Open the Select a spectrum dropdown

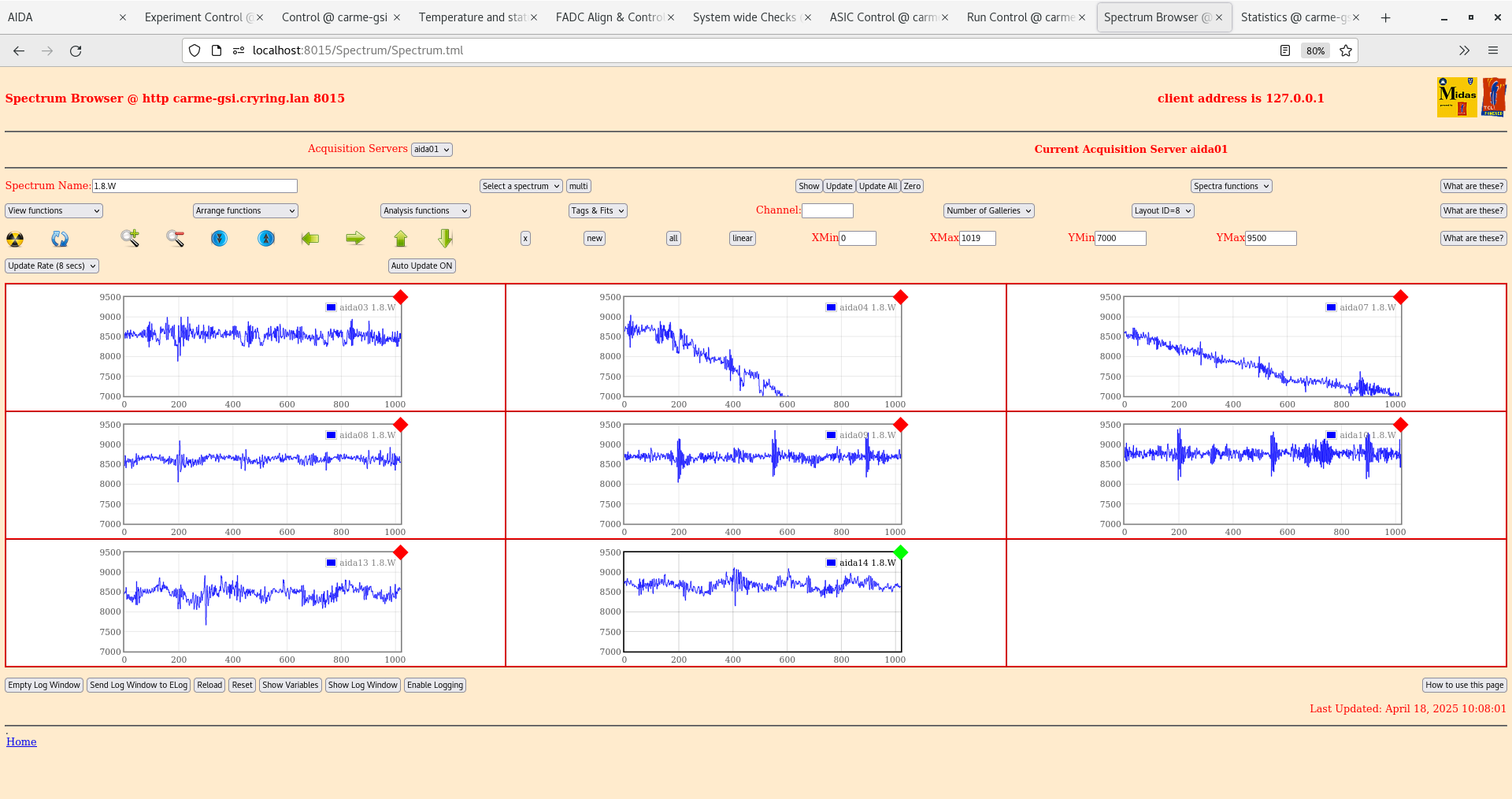coord(521,186)
